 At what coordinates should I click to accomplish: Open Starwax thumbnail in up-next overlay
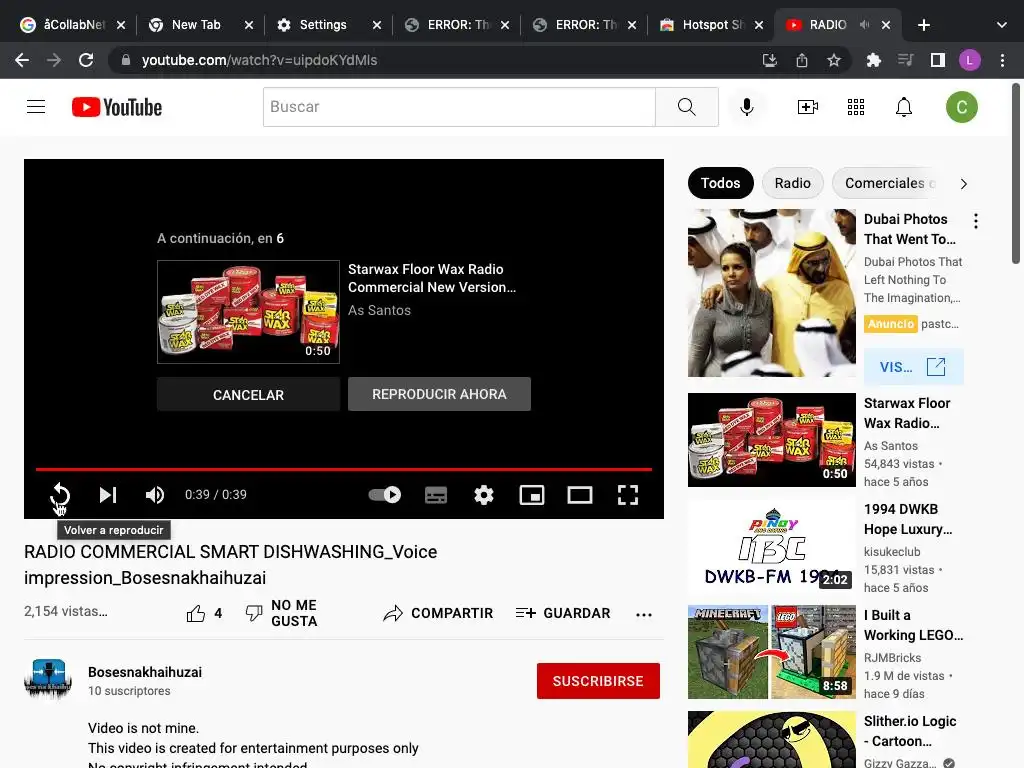coord(248,312)
